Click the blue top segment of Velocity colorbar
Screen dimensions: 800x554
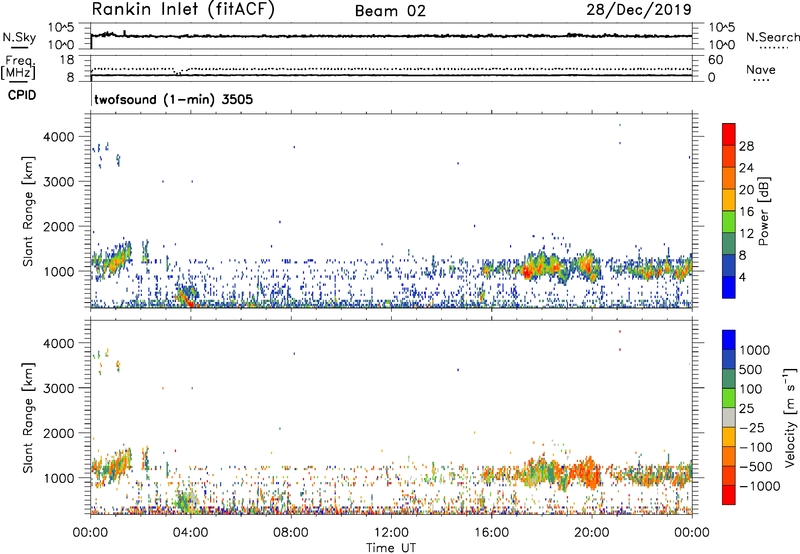pos(729,340)
